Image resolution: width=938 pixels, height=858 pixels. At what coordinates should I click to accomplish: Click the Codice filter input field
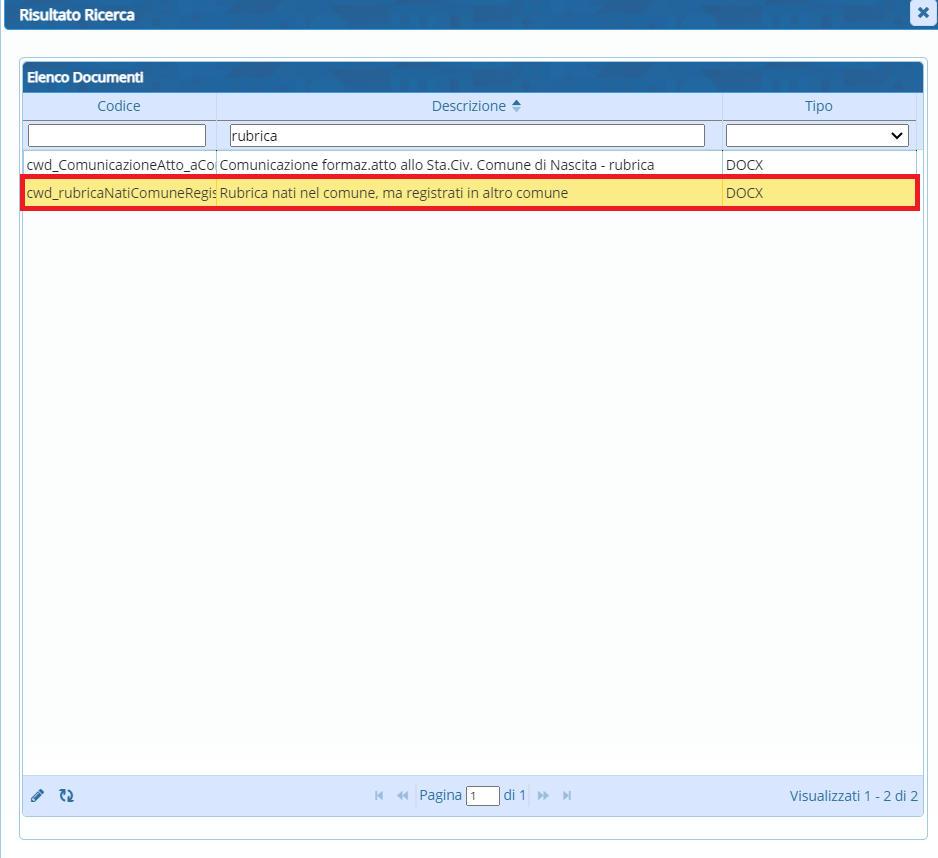(x=117, y=136)
